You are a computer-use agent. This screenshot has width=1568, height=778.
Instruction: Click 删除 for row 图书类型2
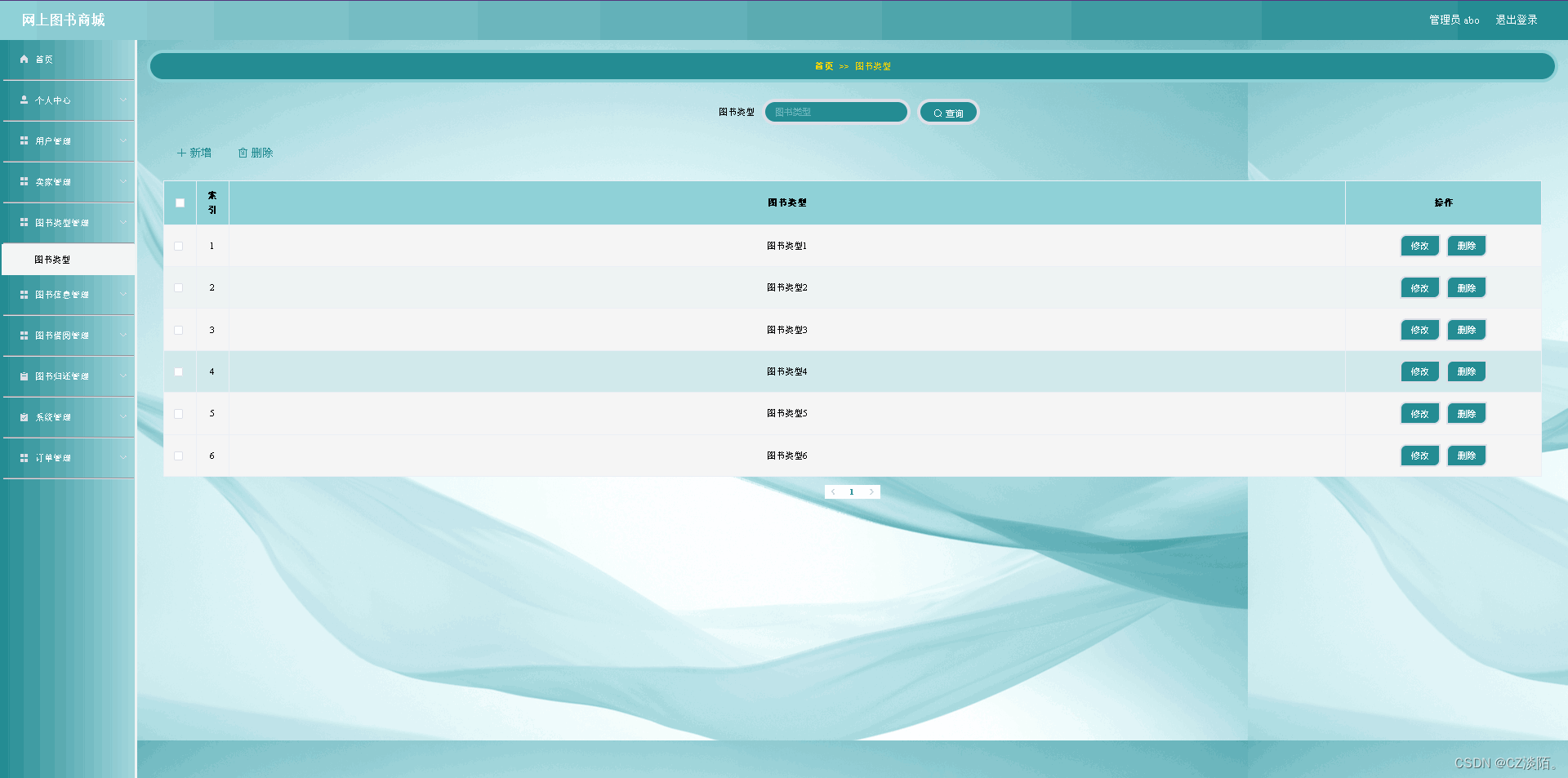[1466, 287]
